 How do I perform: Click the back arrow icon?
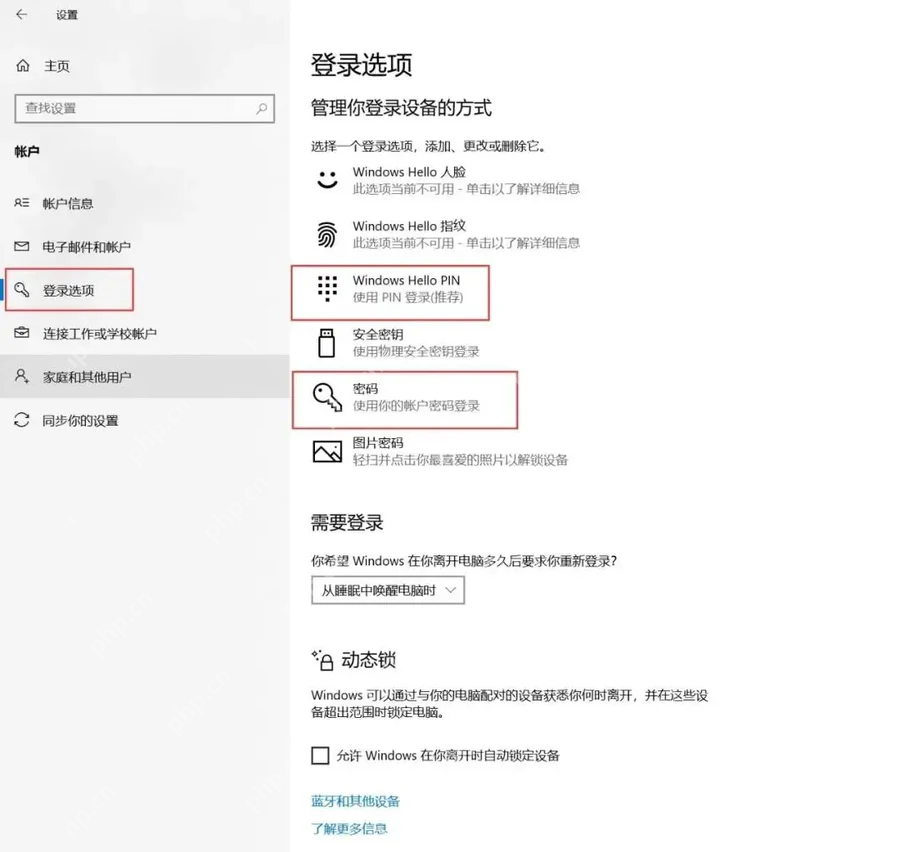[22, 14]
